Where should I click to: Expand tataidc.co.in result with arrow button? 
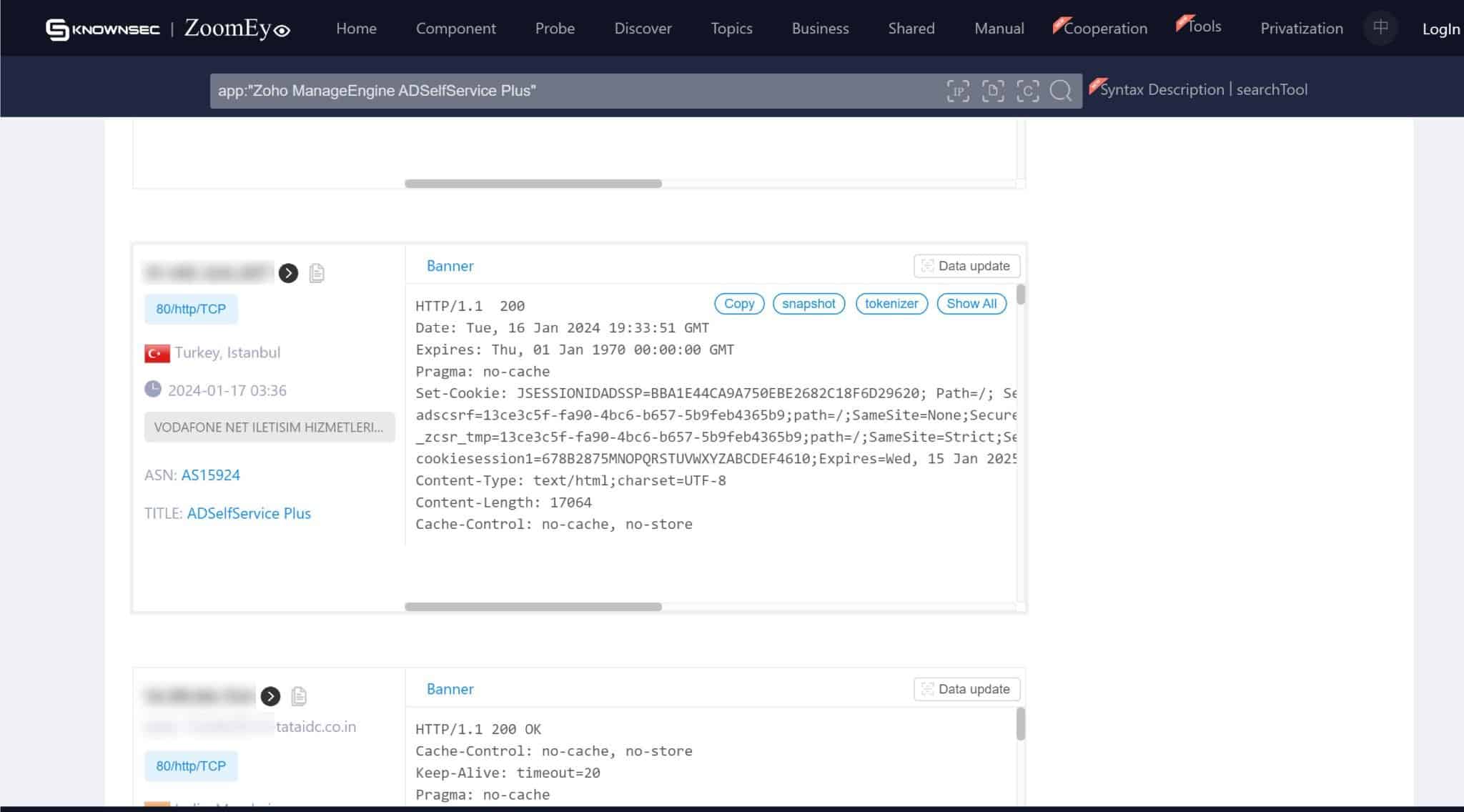tap(270, 696)
